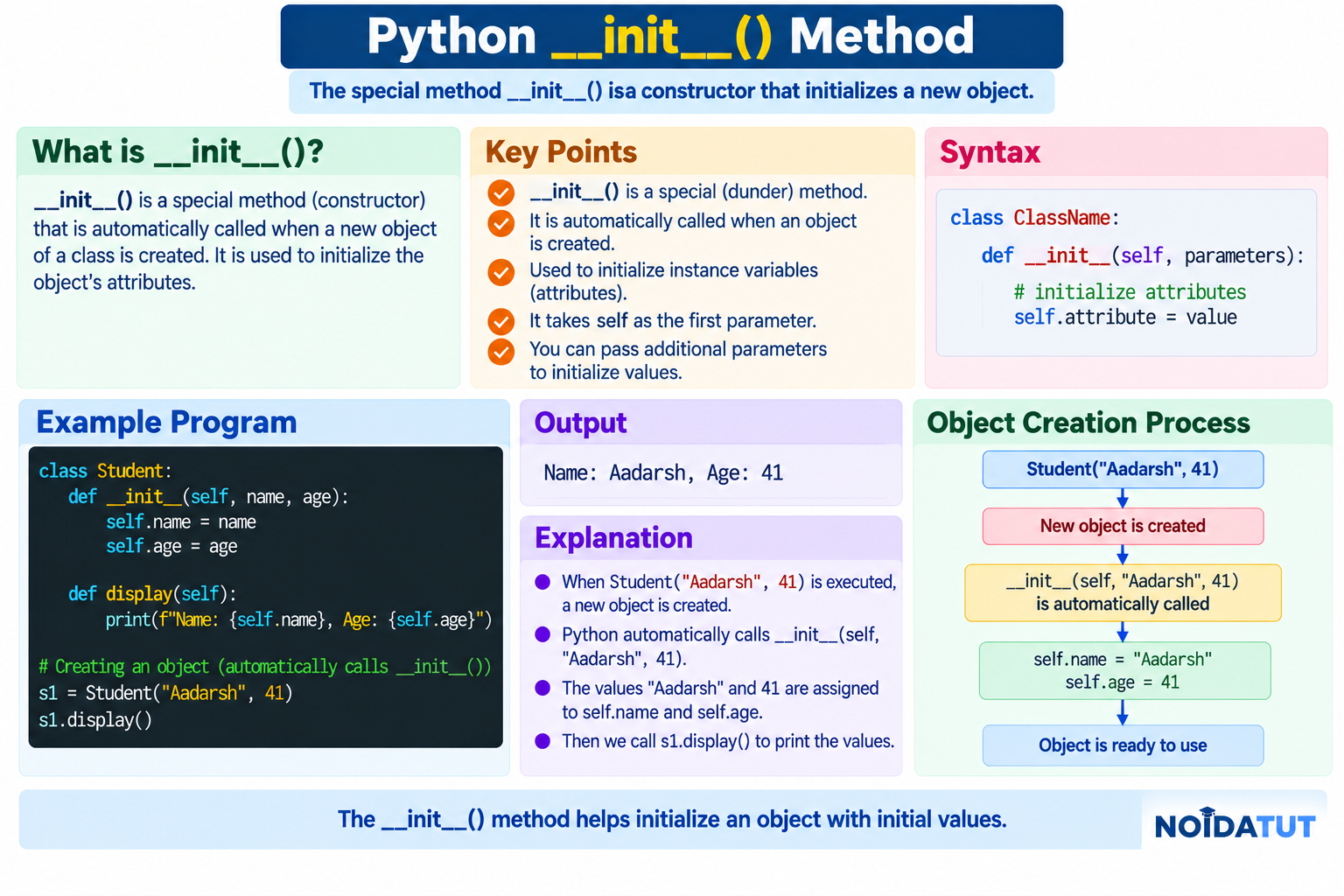Click the checkmark beside "Used to initialize instance variables"
1344x896 pixels.
pos(501,272)
